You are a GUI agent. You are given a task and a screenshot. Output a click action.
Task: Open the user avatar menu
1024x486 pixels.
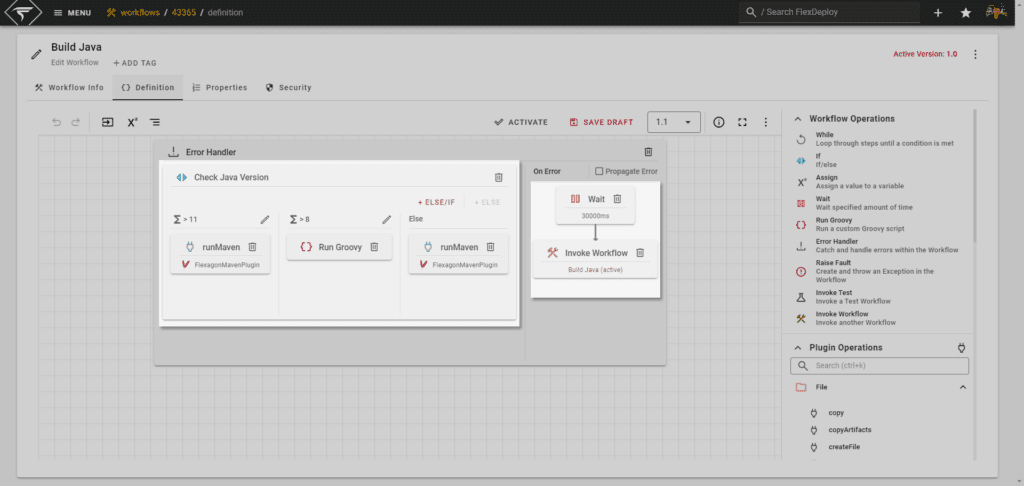click(996, 12)
